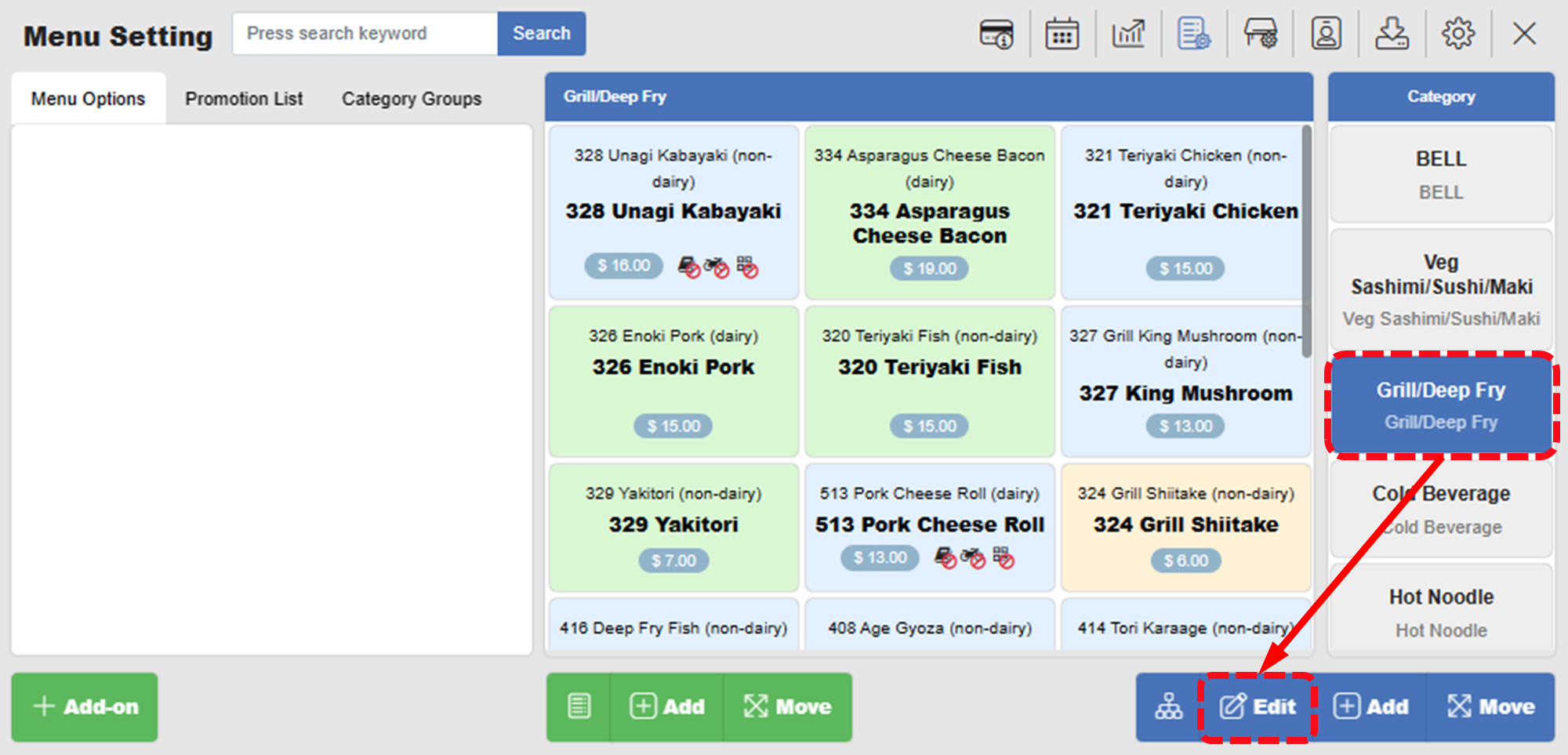Open the settings gear icon
Image resolution: width=1568 pixels, height=755 pixels.
point(1458,34)
